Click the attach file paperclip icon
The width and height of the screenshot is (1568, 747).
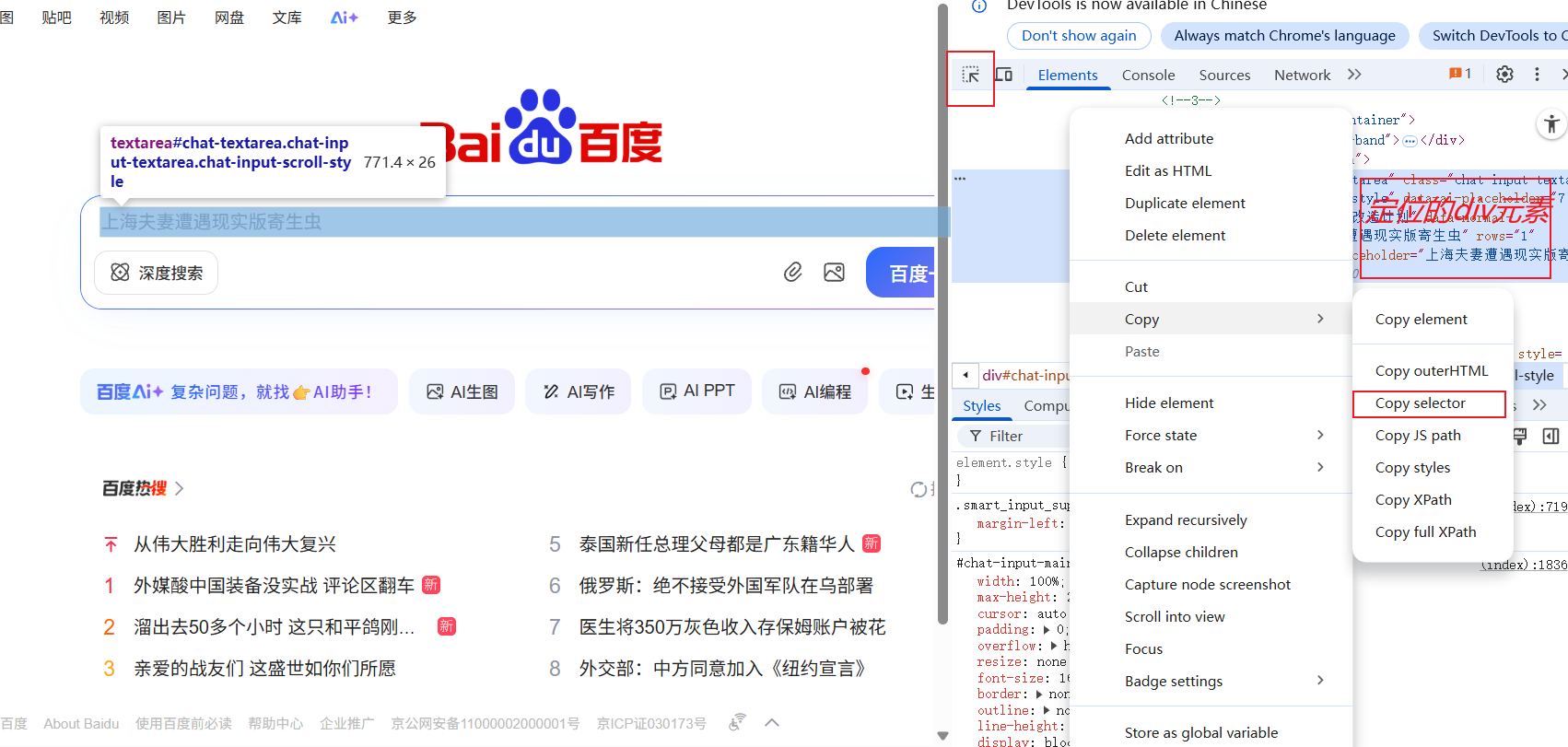(792, 272)
